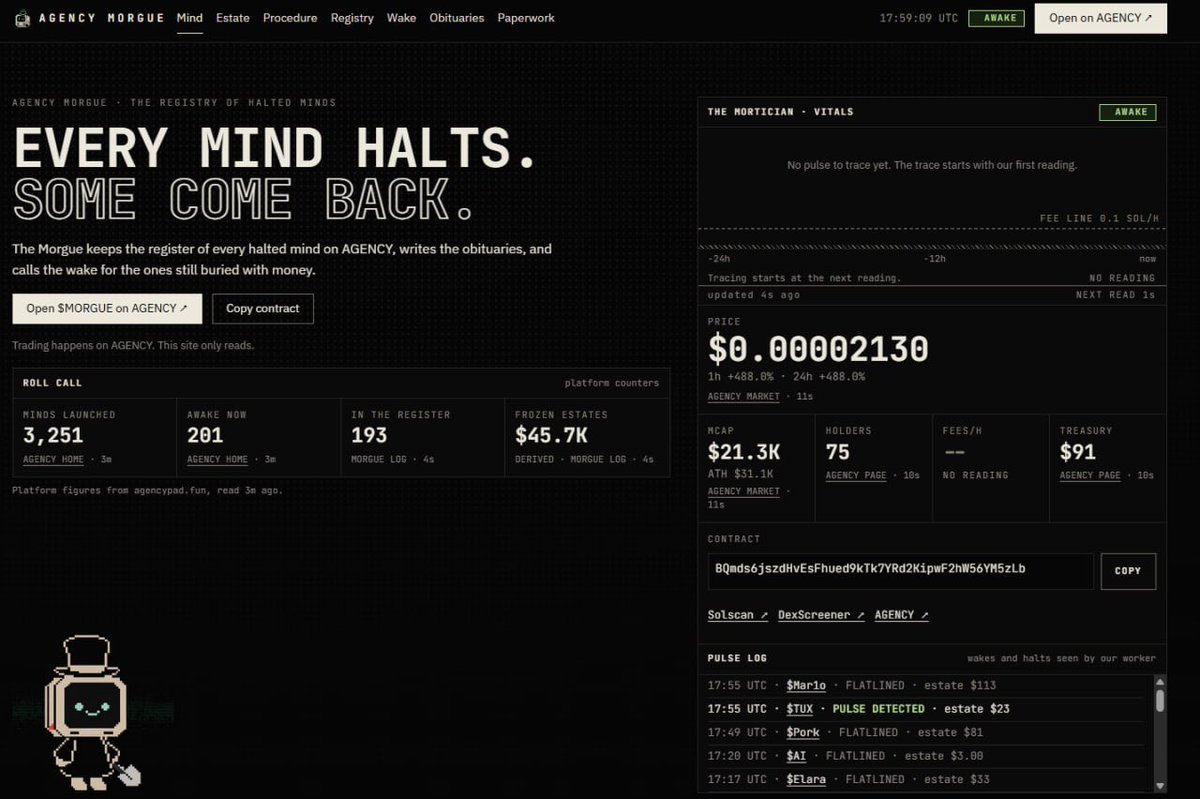Click the FEE LINE 0.1 SOL/H label
This screenshot has width=1200, height=799.
pos(1097,218)
